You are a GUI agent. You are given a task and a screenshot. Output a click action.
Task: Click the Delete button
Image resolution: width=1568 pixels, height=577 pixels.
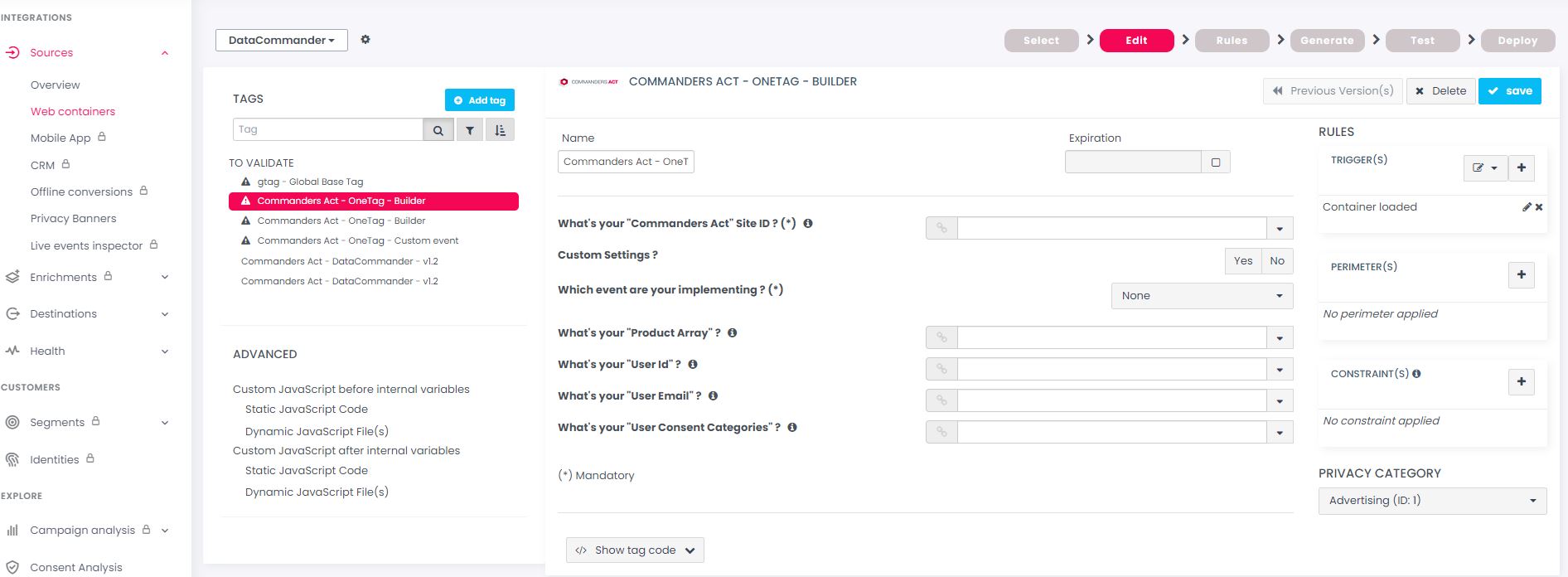coord(1441,91)
